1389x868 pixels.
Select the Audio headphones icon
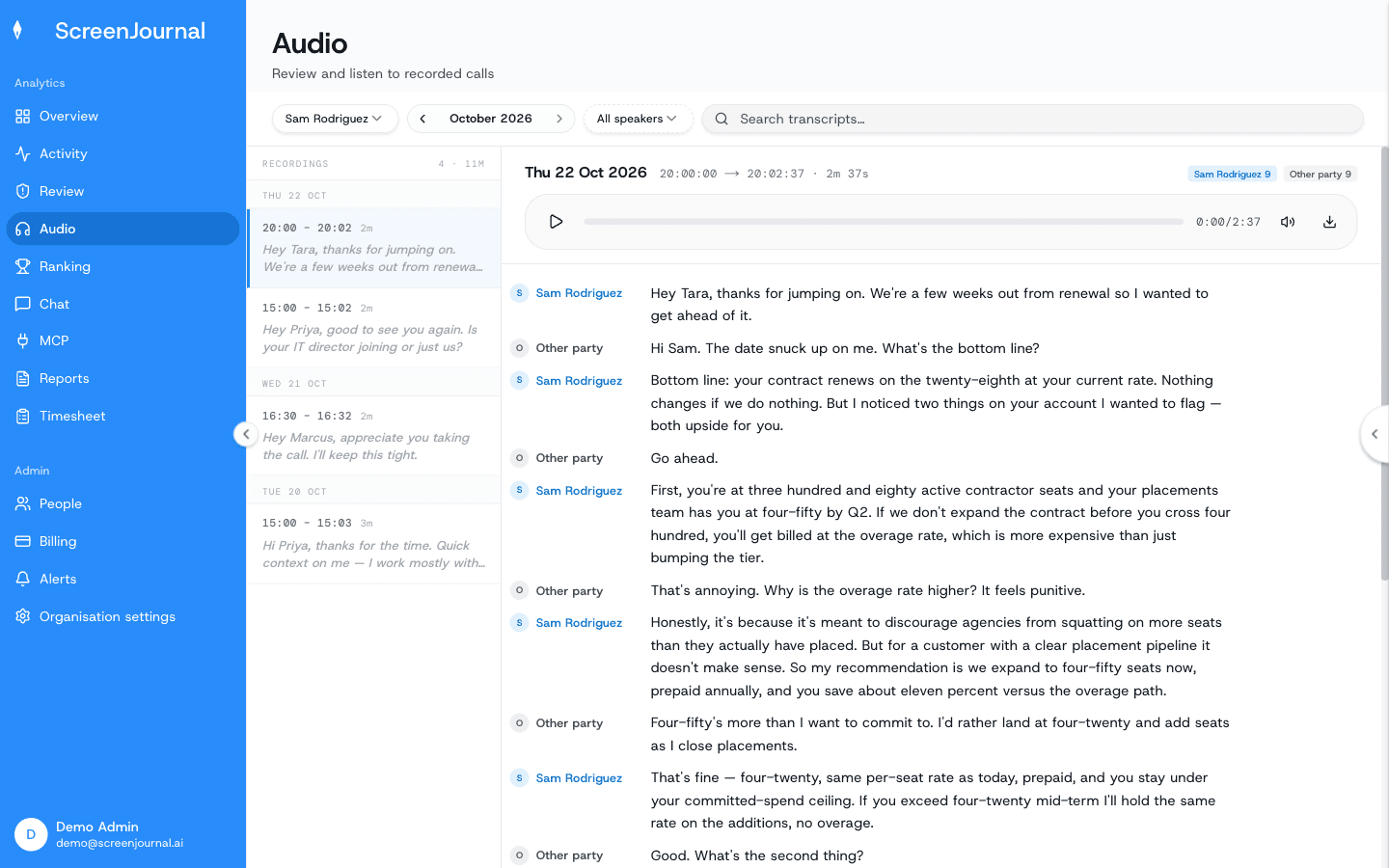pyautogui.click(x=23, y=230)
